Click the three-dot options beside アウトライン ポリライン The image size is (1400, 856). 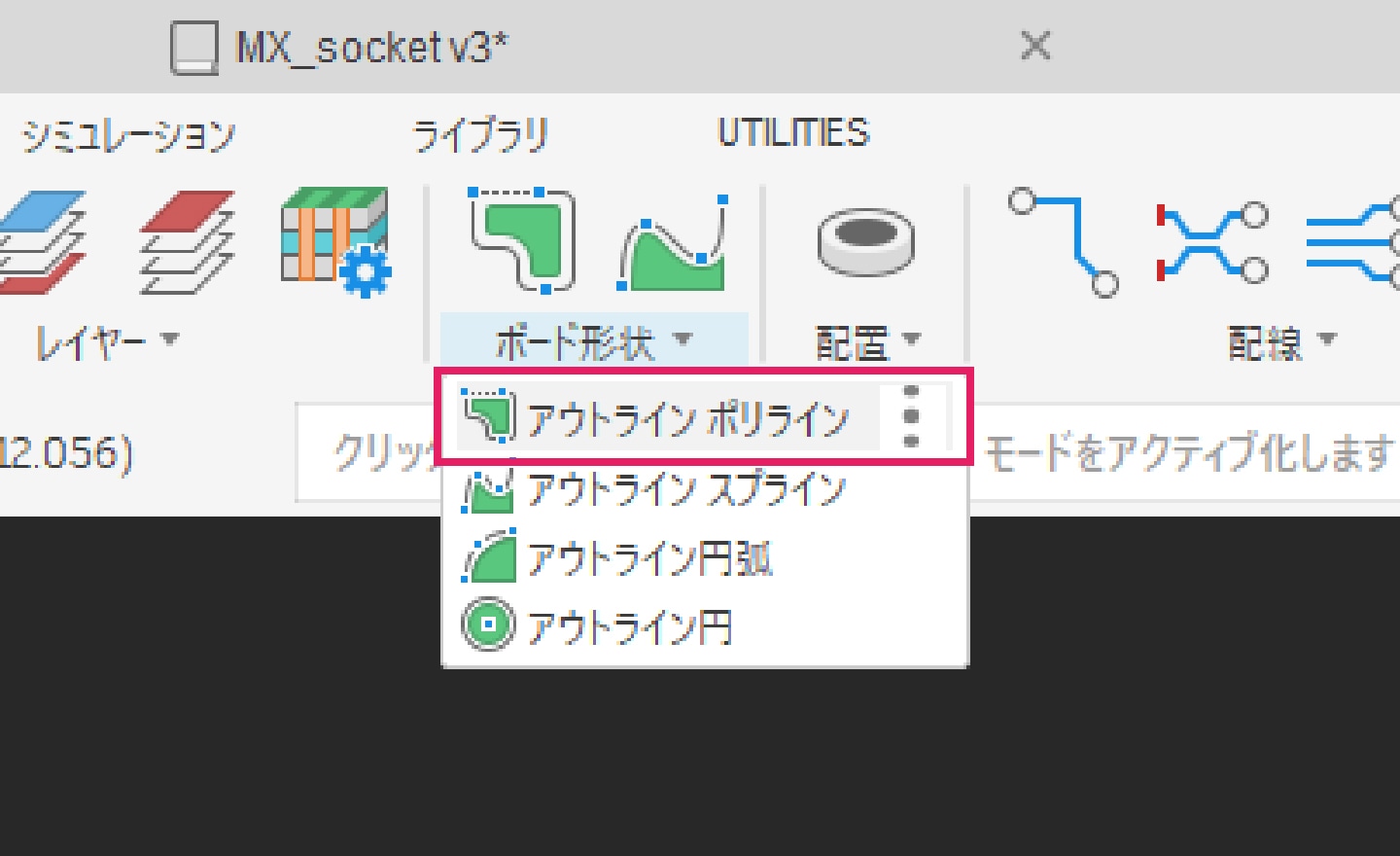point(911,416)
